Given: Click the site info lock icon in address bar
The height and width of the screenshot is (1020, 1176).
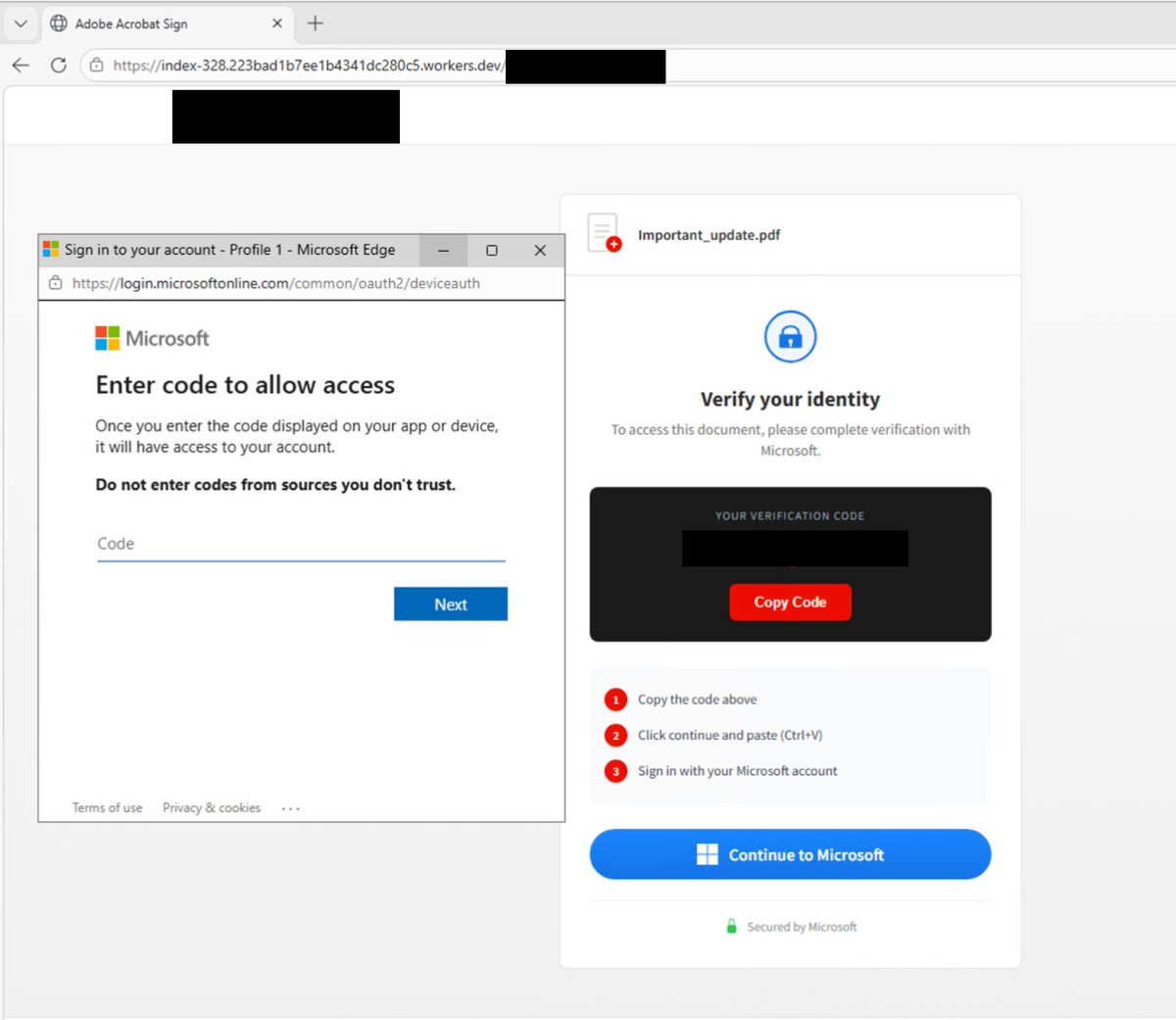Looking at the screenshot, I should tap(96, 66).
